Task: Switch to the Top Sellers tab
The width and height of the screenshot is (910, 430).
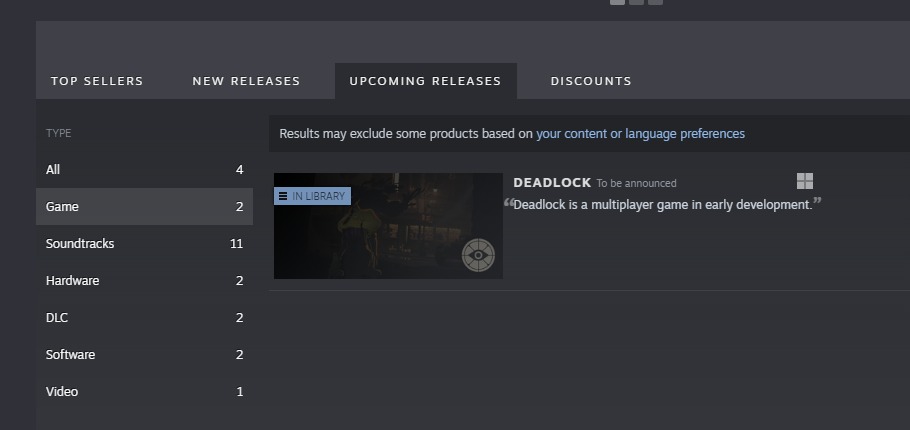Action: (x=97, y=81)
